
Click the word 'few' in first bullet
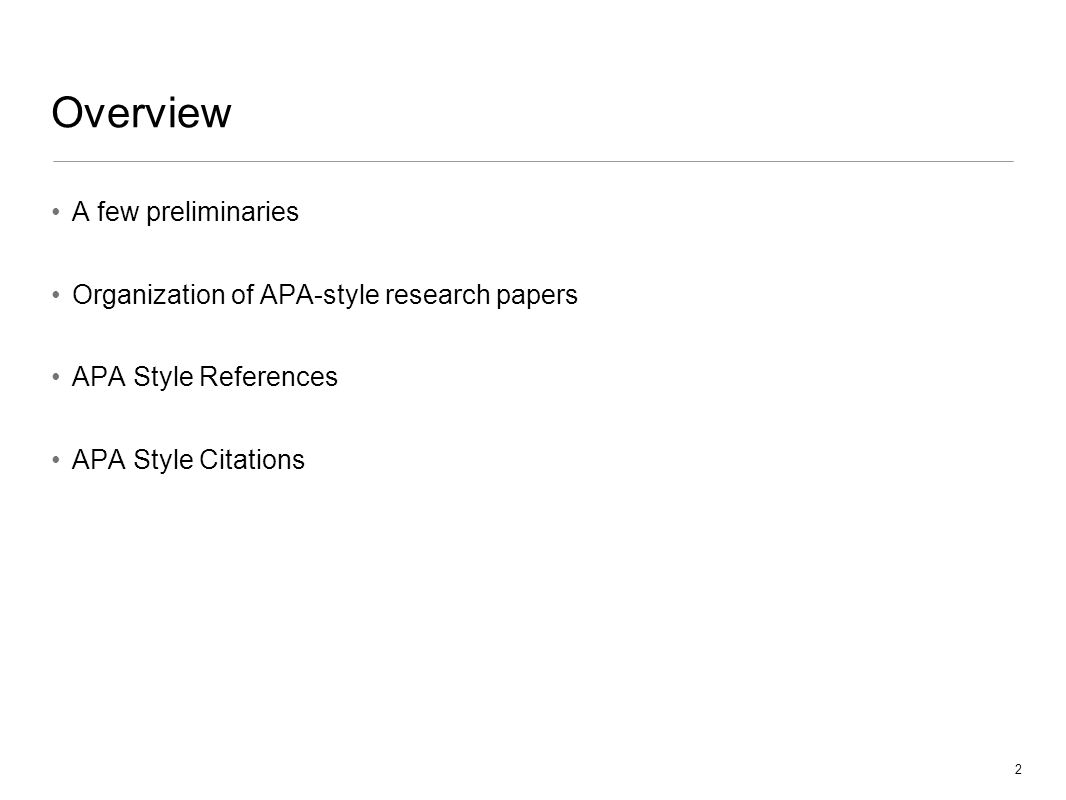click(x=118, y=212)
